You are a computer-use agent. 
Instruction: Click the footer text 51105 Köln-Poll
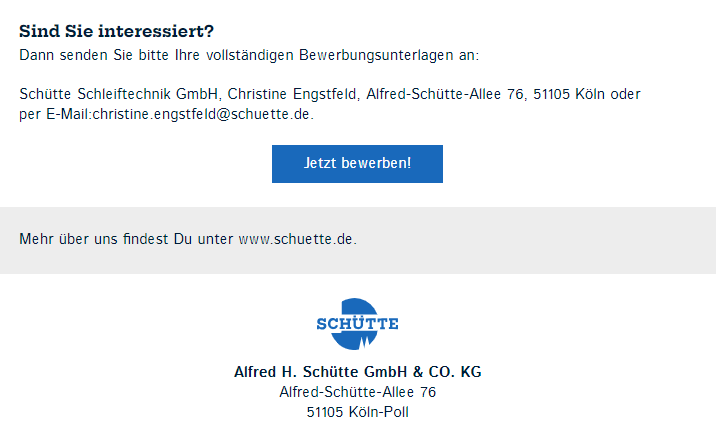pyautogui.click(x=358, y=412)
